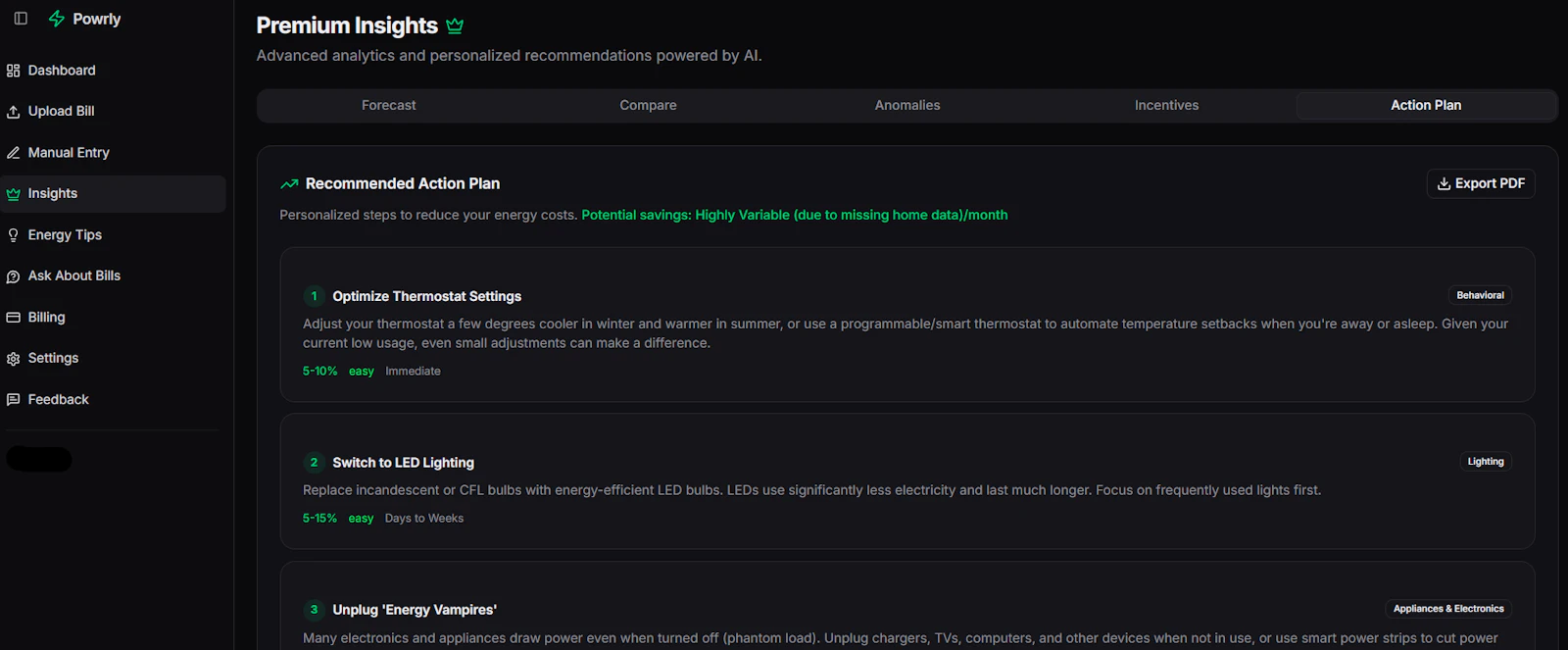
Task: Click the Ask About Bills chat icon
Action: click(x=13, y=276)
